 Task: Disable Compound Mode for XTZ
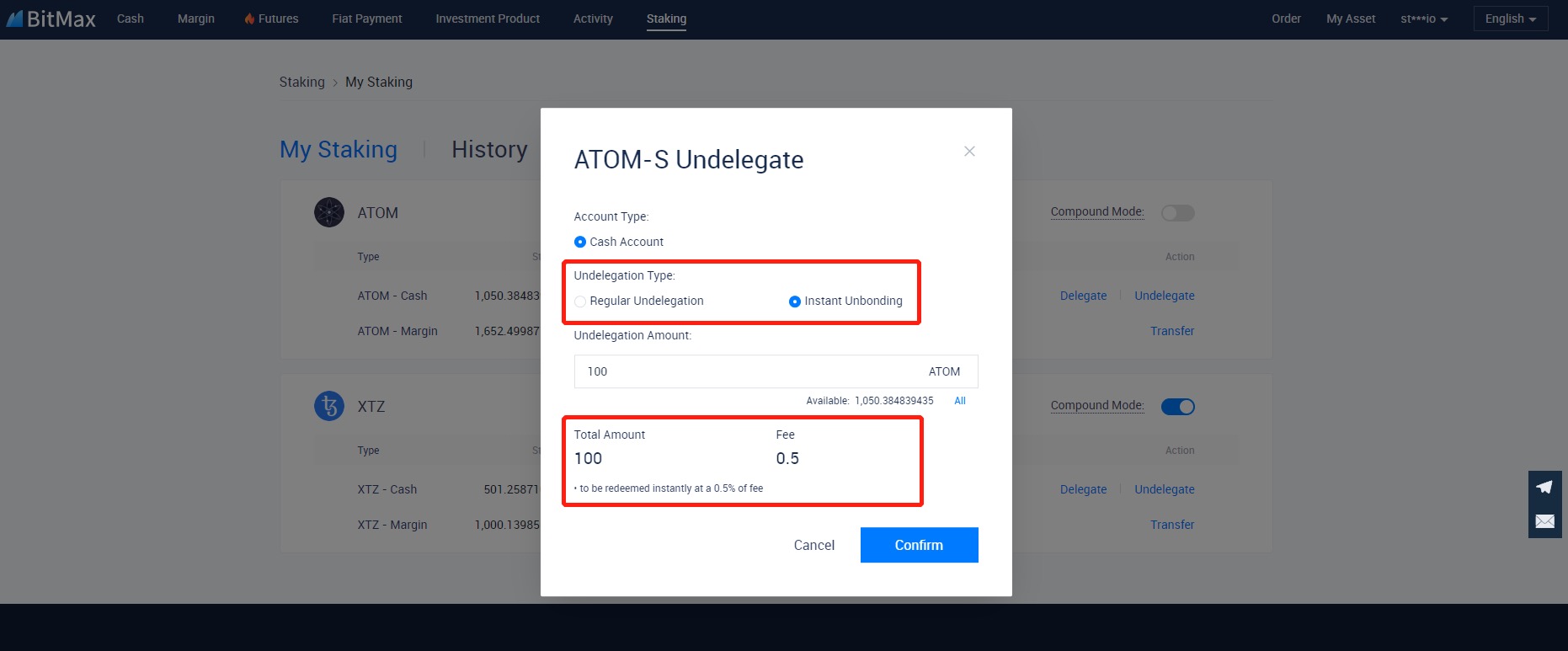coord(1177,407)
